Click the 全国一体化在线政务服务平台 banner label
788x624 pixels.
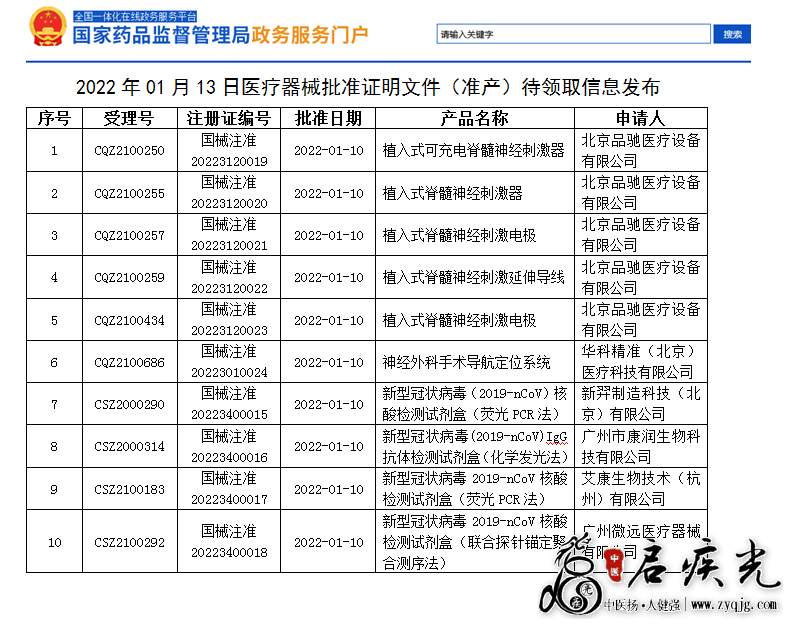pos(135,16)
